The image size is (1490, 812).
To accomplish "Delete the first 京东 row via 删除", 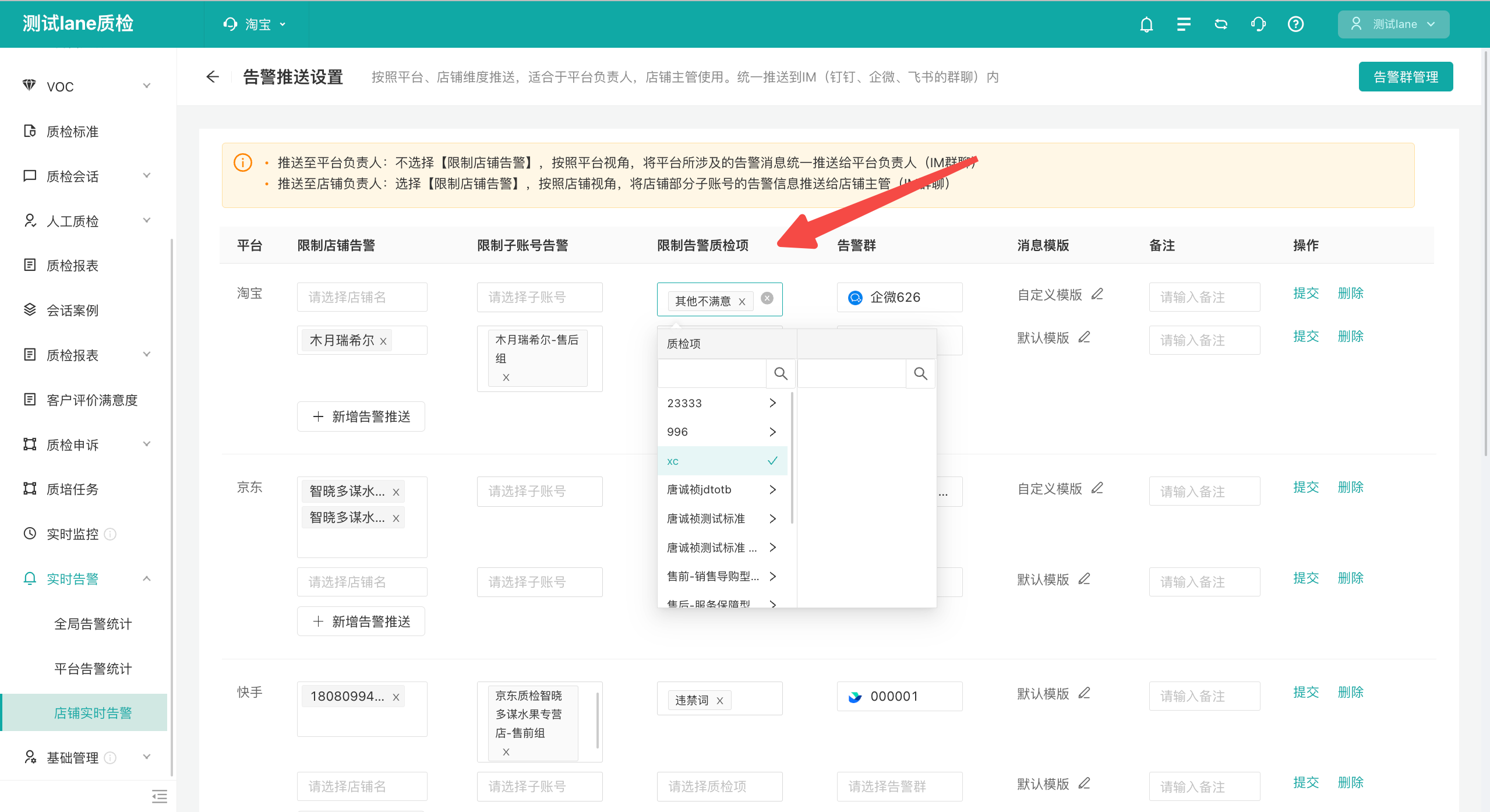I will click(1350, 487).
